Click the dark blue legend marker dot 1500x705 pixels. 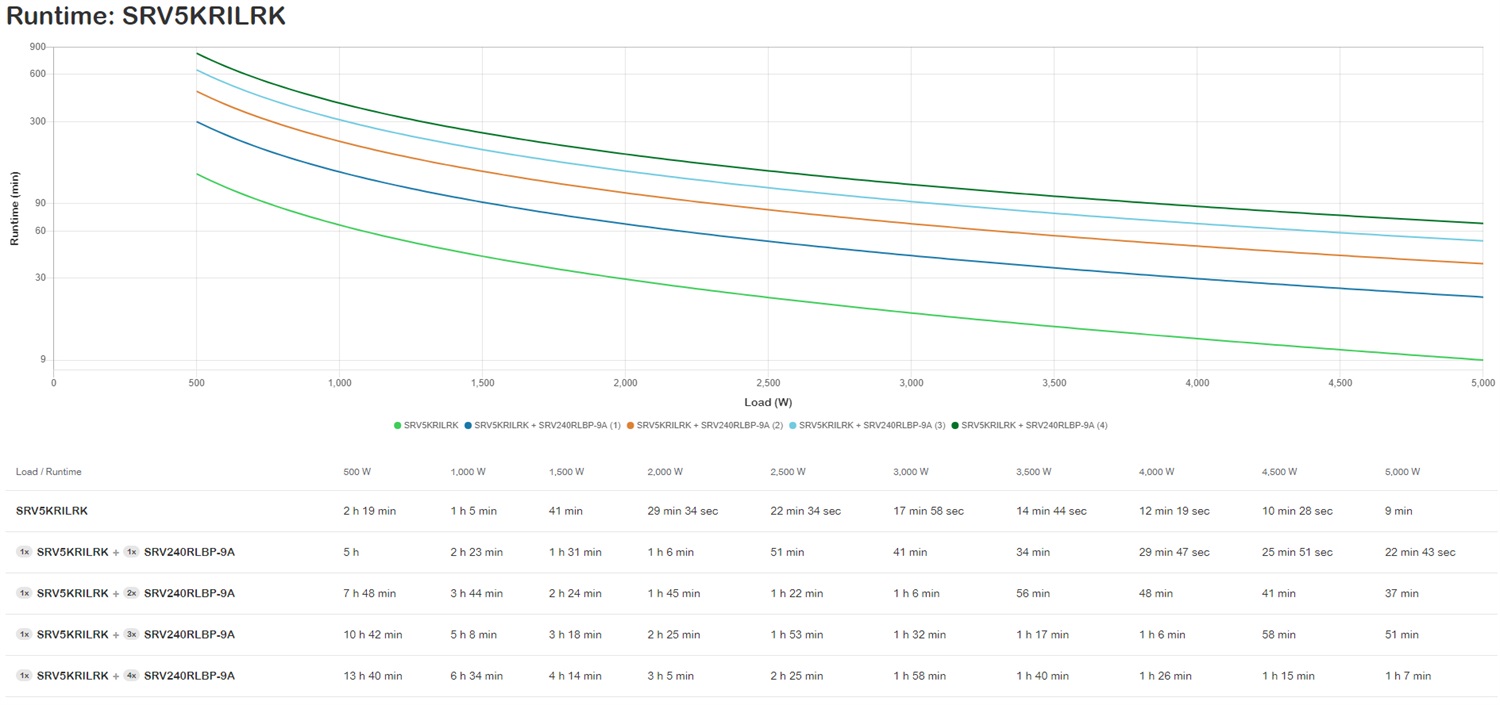pyautogui.click(x=468, y=426)
